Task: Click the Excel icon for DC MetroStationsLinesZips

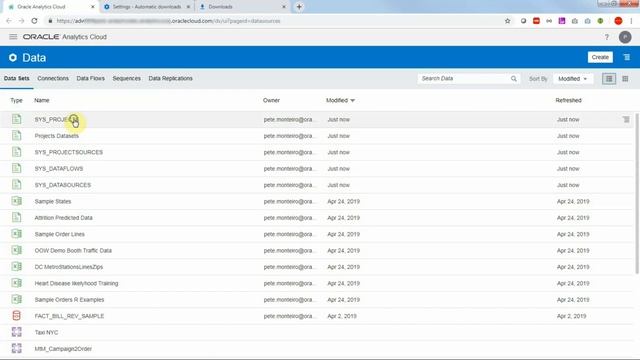Action: 16,266
